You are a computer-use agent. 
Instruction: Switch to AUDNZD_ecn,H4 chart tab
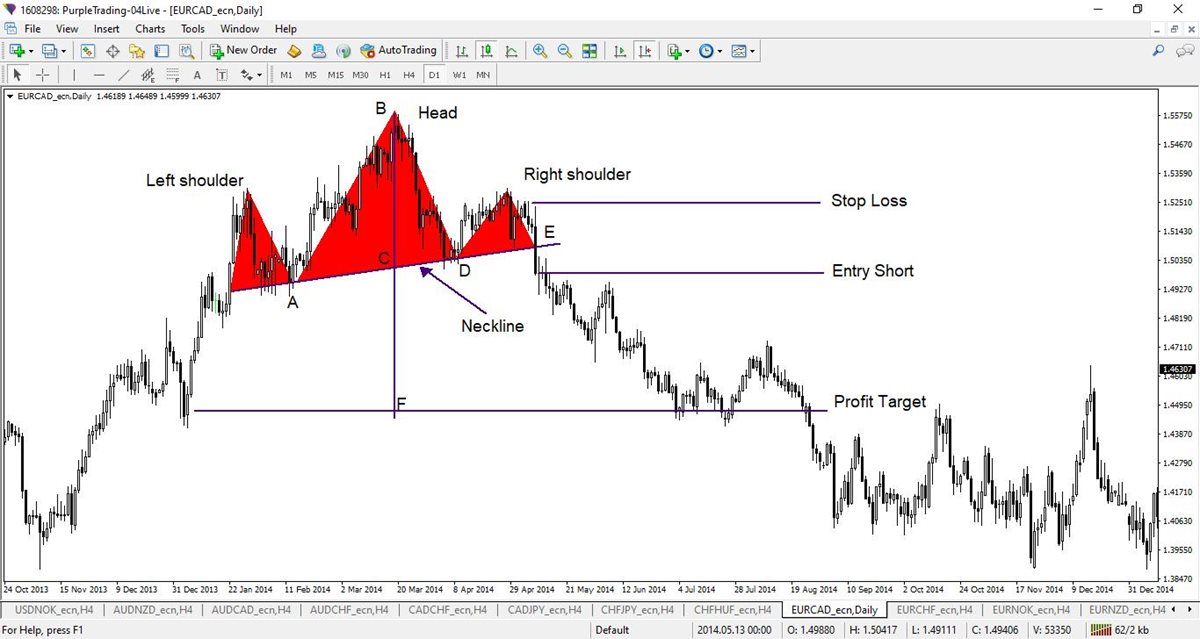point(151,609)
